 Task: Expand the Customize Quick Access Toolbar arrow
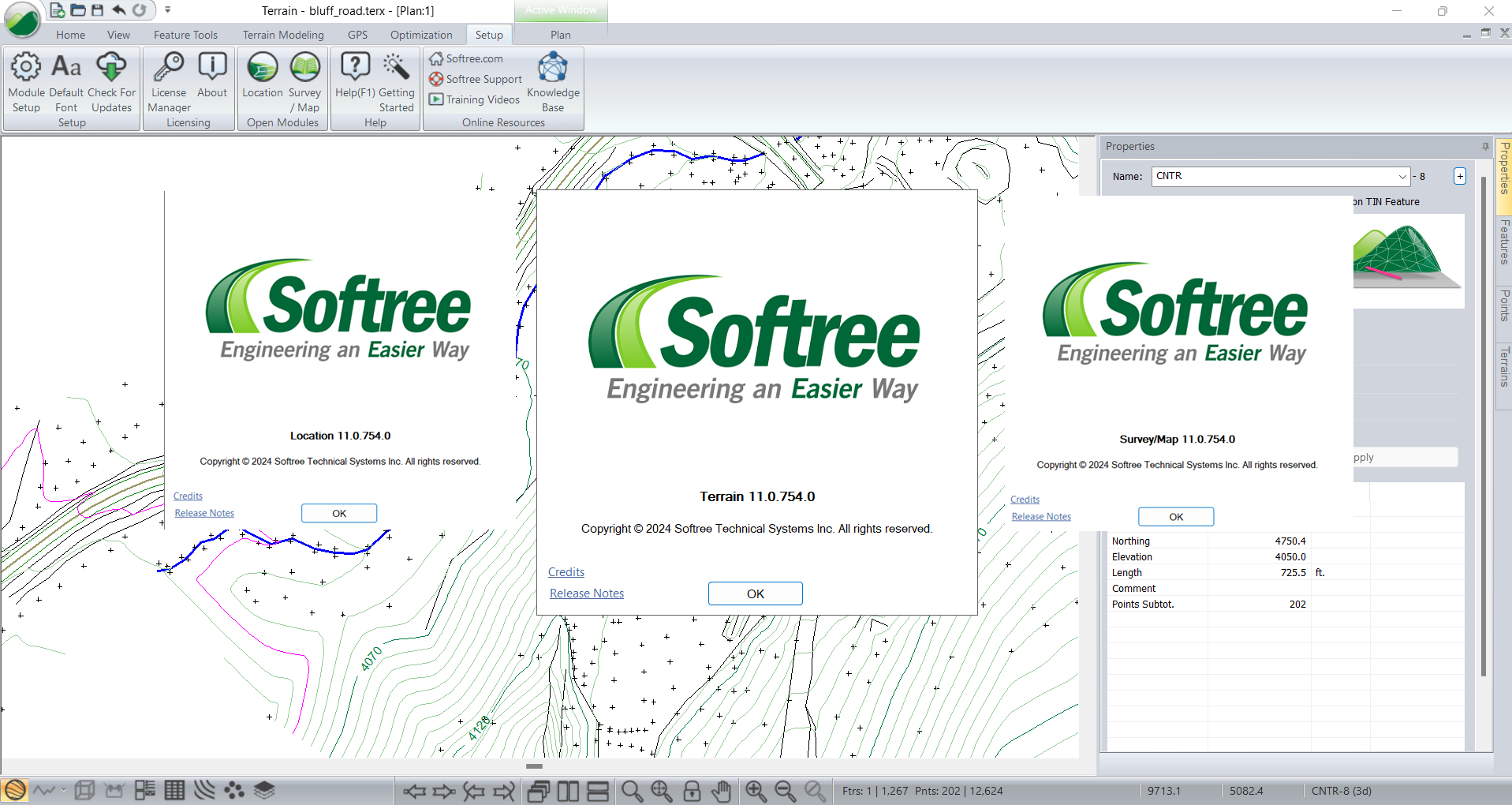click(x=167, y=10)
